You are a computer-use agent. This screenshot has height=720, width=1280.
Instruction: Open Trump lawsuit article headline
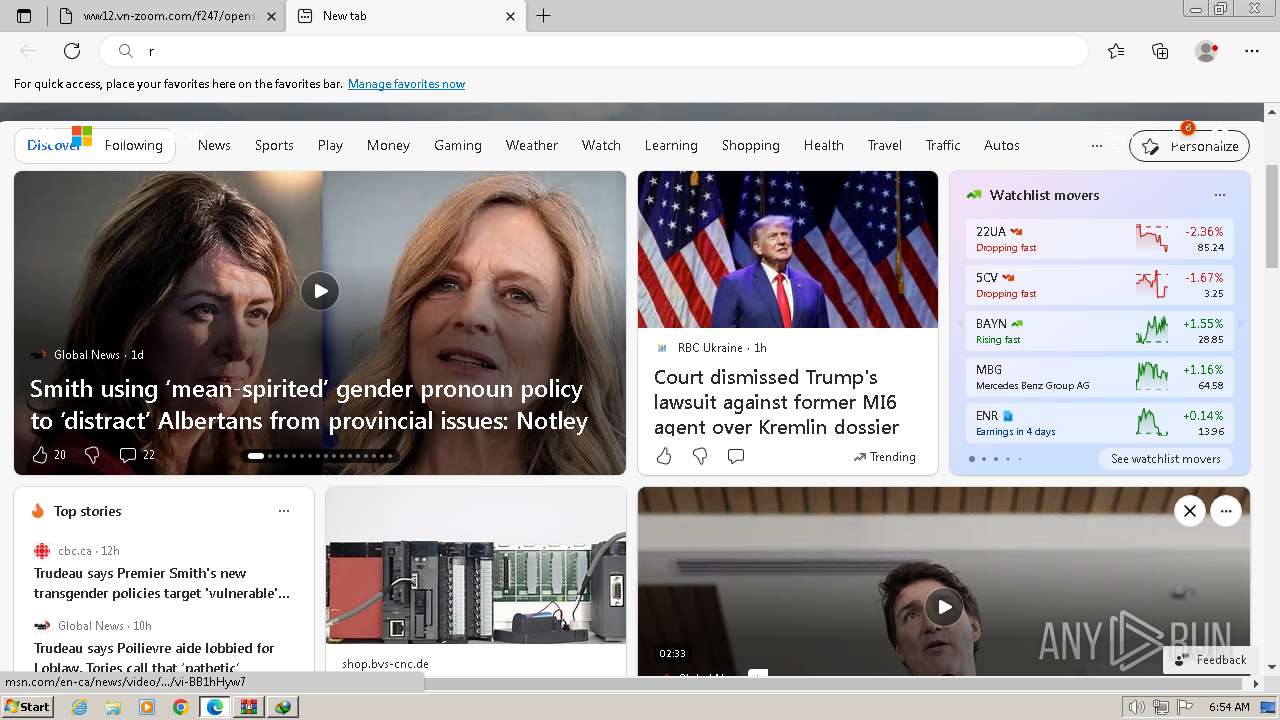(x=776, y=402)
